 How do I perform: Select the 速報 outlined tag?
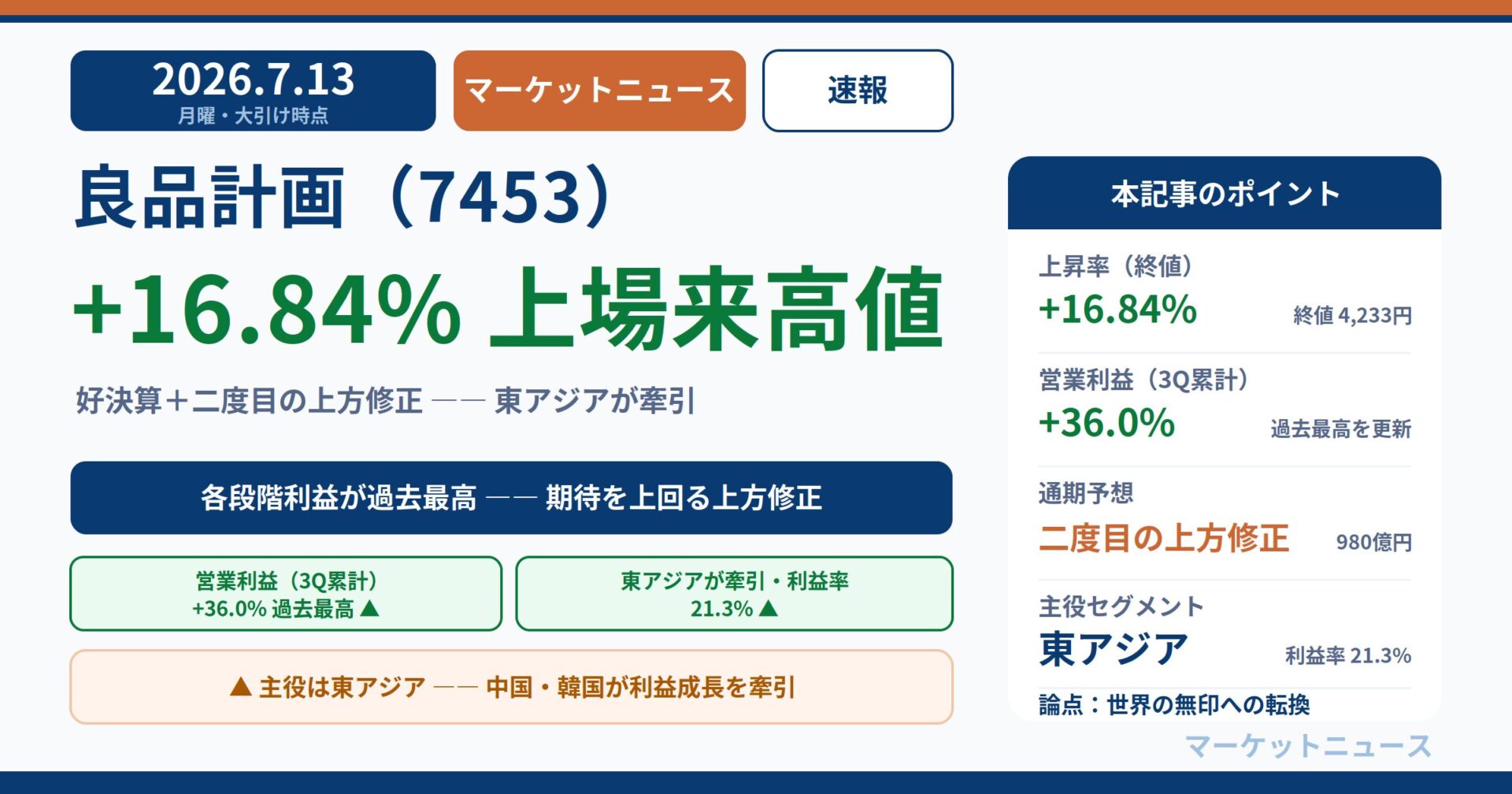pos(858,91)
